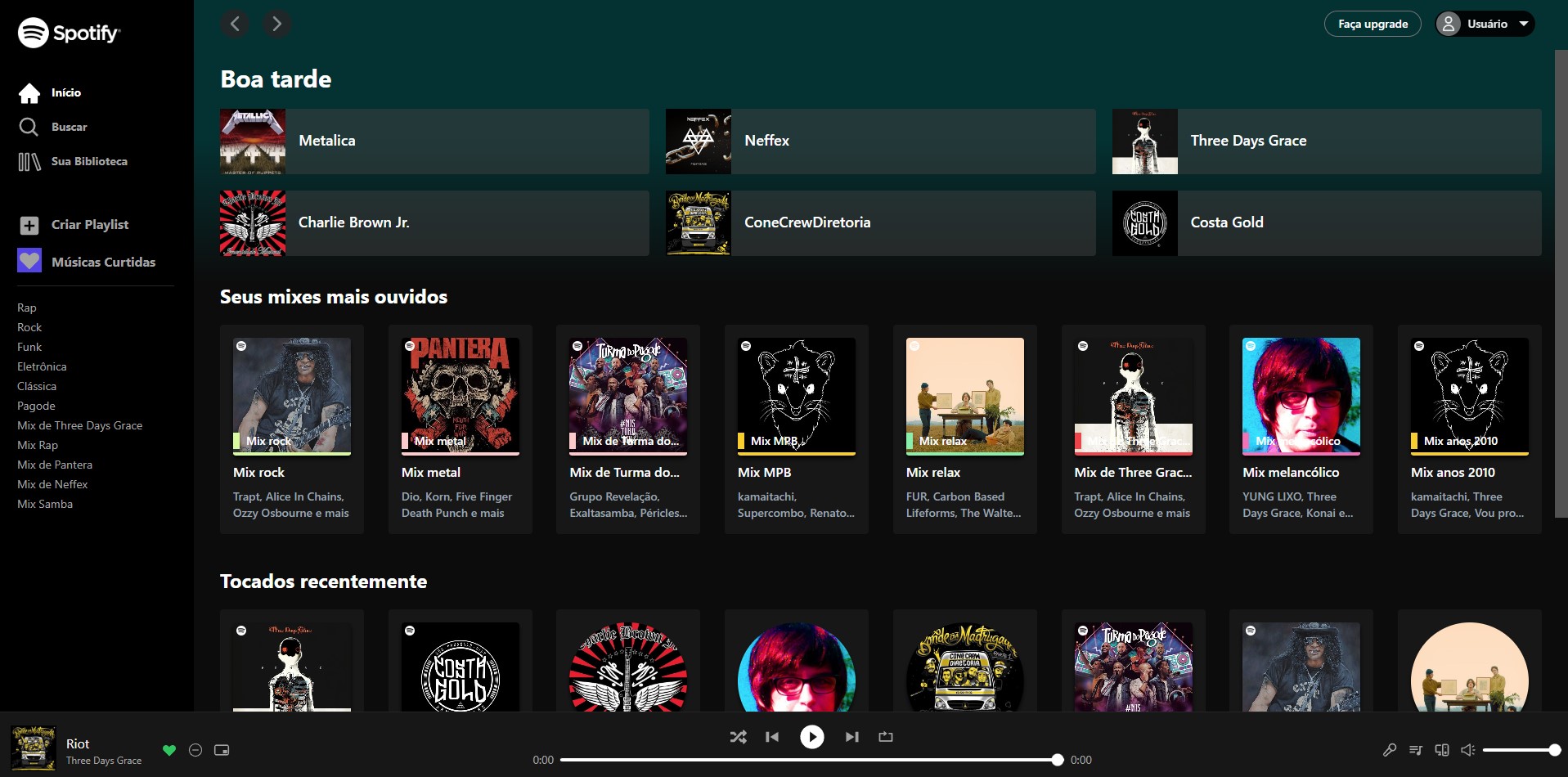The width and height of the screenshot is (1568, 777).
Task: Open the Mix metal Pantera cover
Action: (x=461, y=397)
